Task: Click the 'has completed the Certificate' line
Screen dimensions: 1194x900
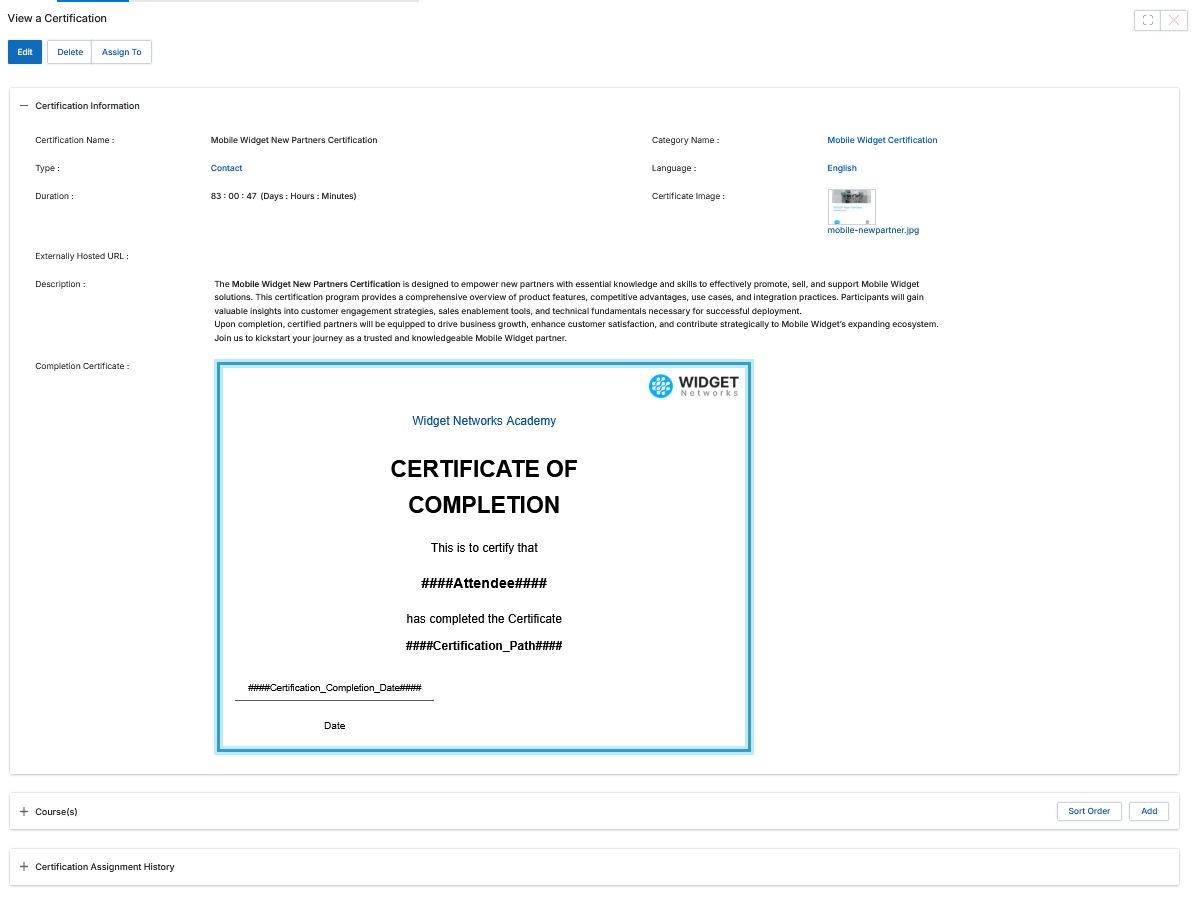Action: click(484, 619)
